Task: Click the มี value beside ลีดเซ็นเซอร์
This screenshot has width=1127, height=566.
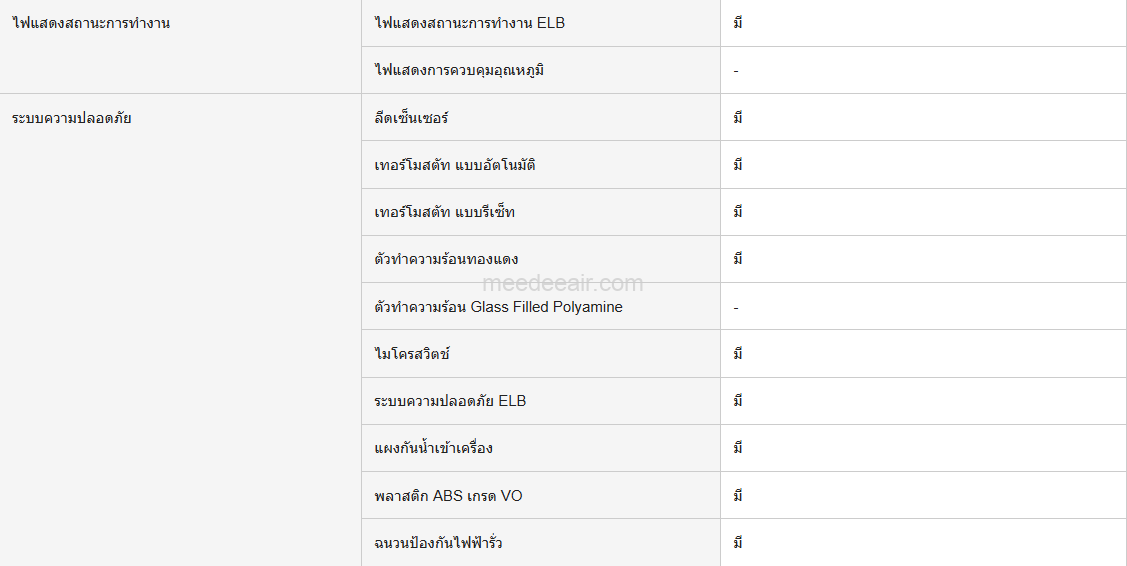Action: tap(737, 118)
